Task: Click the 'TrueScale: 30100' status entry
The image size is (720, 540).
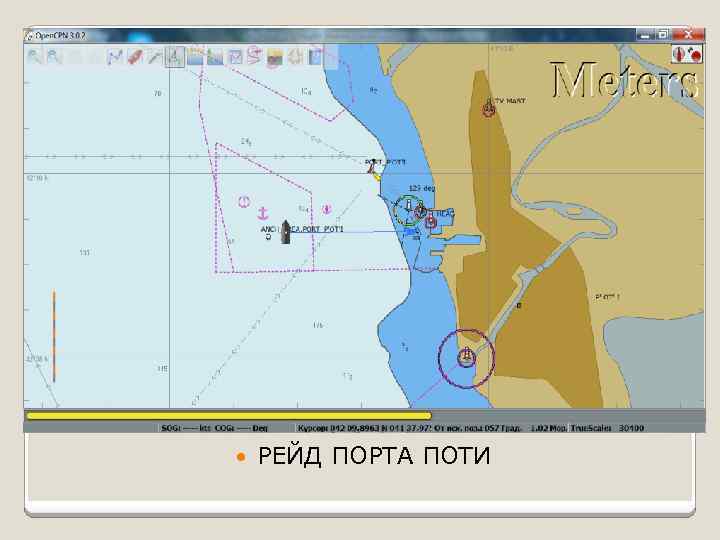Action: click(607, 428)
